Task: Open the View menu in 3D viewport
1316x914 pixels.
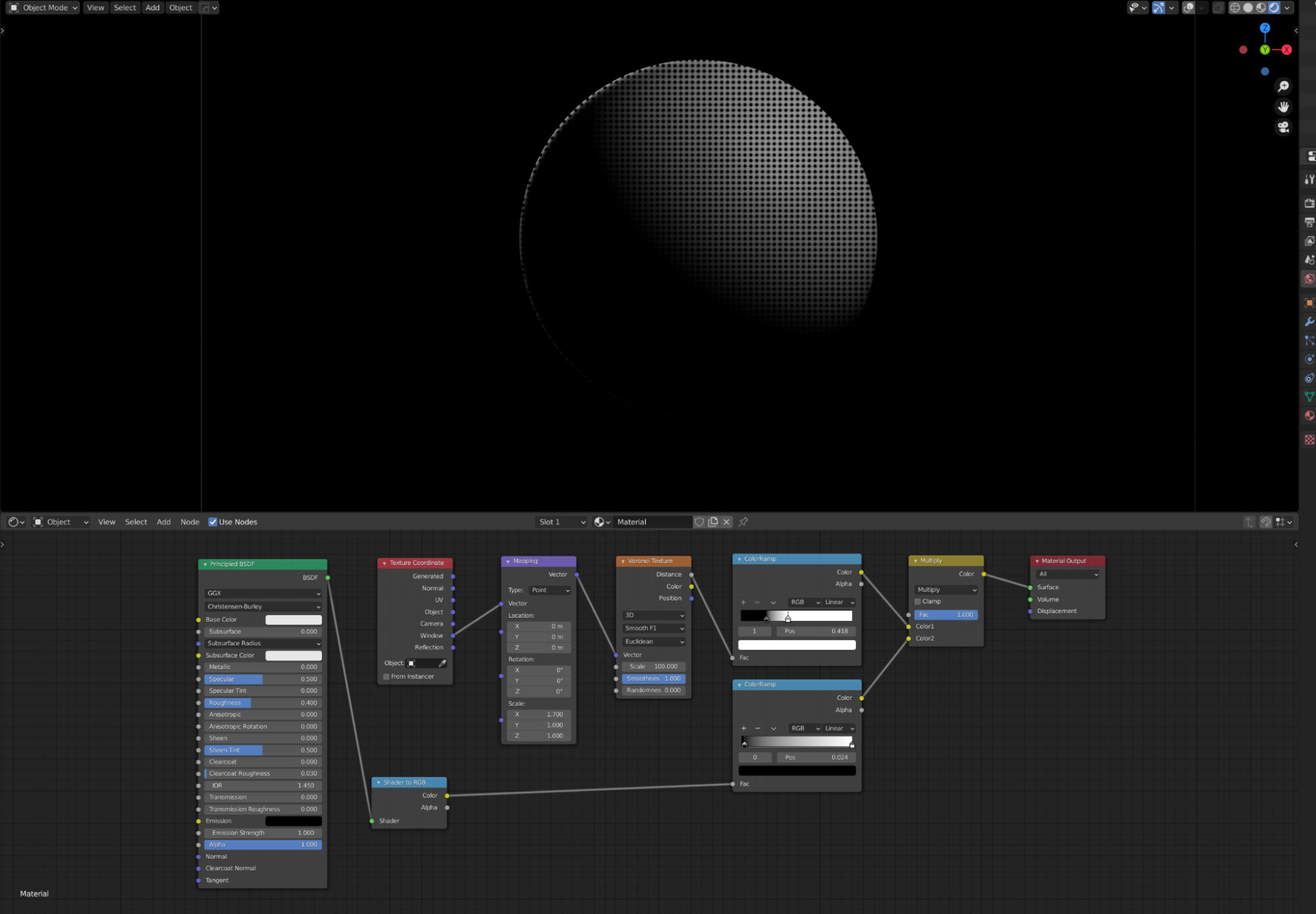Action: [x=95, y=7]
